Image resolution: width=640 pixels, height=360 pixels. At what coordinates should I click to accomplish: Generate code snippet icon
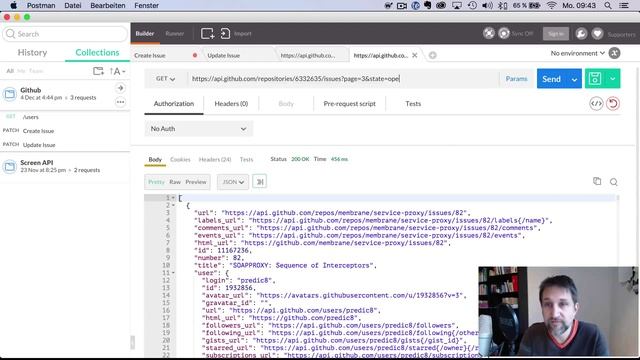pyautogui.click(x=596, y=104)
